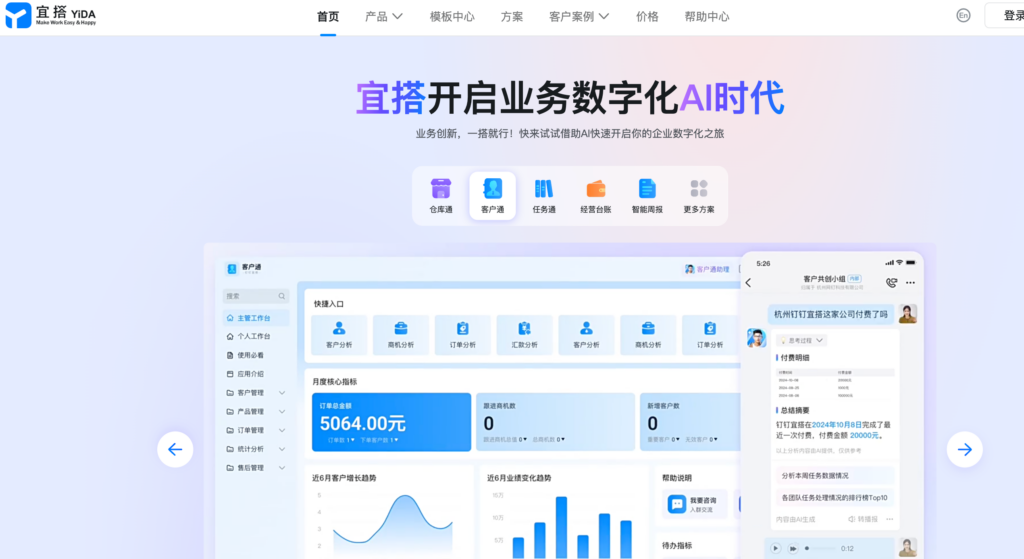This screenshot has width=1024, height=559.
Task: Click the 待办指标 heading text
Action: [677, 545]
